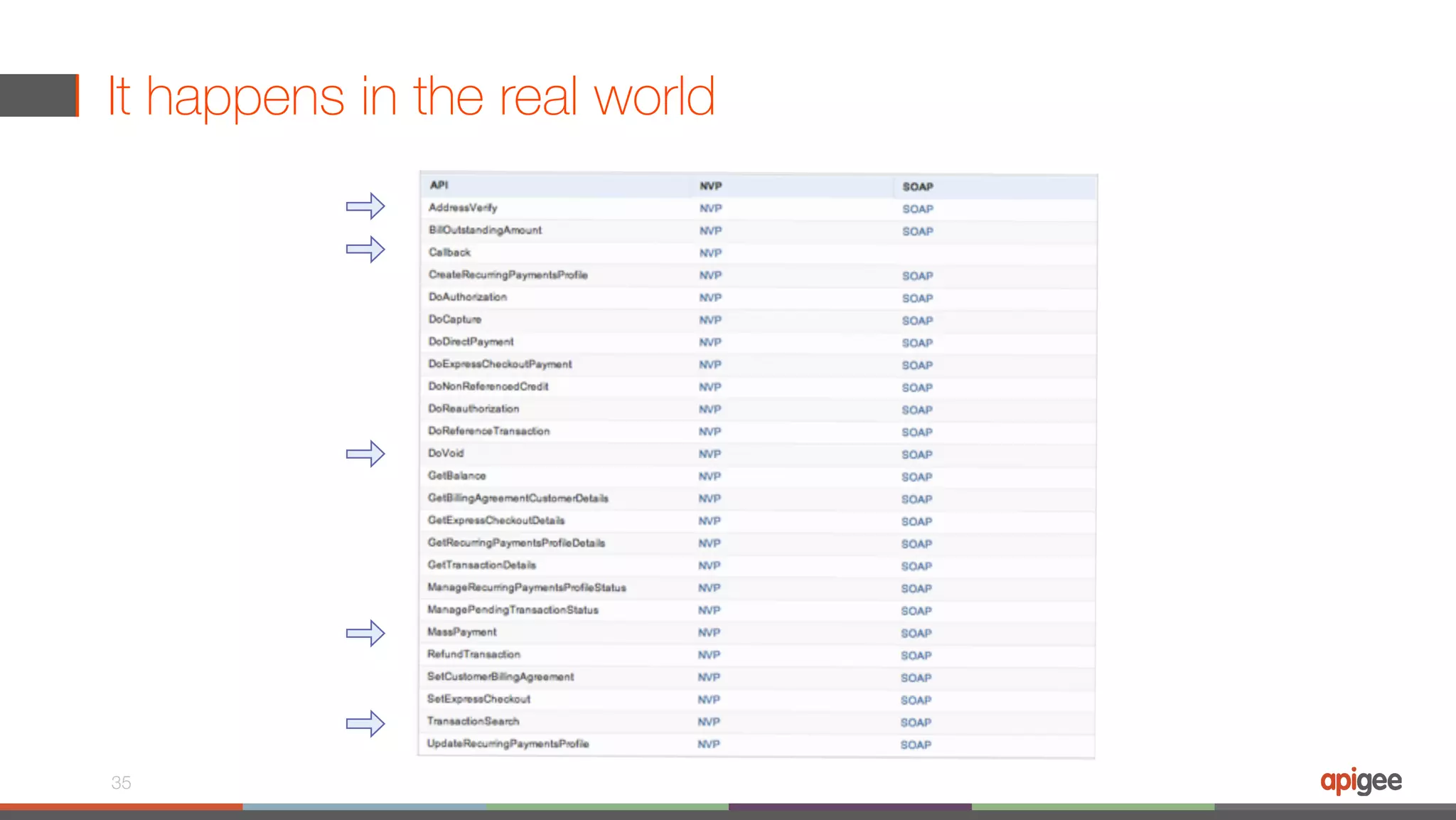Open SOAP documentation for DoDirectPayment
This screenshot has height=820, width=1456.
coord(917,343)
